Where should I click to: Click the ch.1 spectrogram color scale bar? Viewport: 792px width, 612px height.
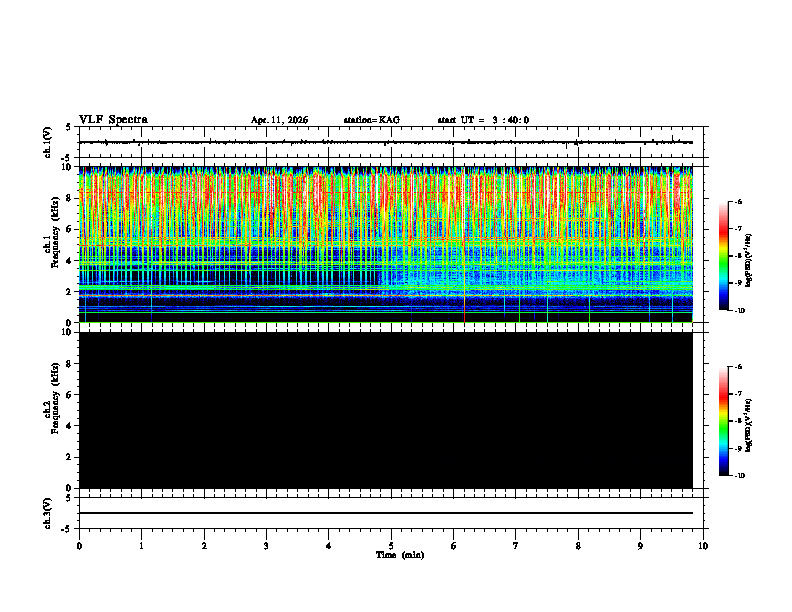pyautogui.click(x=724, y=256)
